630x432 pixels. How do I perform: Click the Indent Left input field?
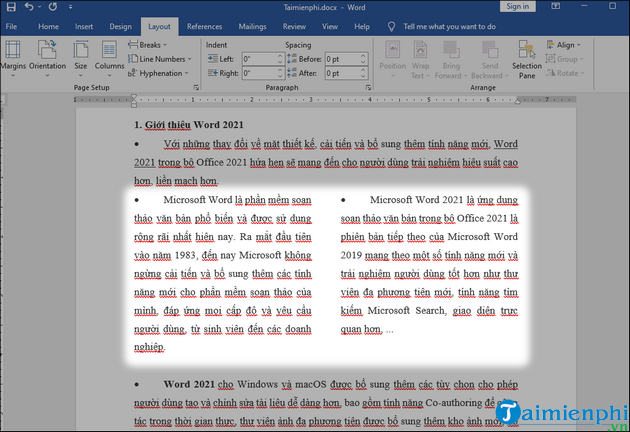click(x=259, y=59)
